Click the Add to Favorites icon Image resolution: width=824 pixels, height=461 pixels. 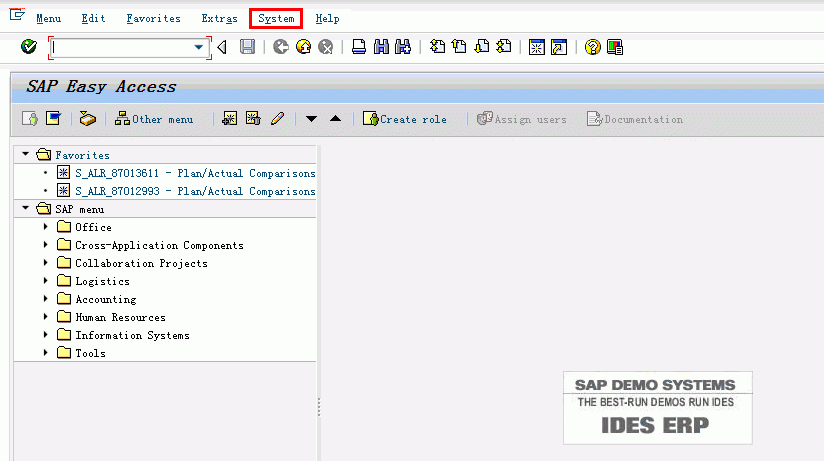tap(230, 119)
